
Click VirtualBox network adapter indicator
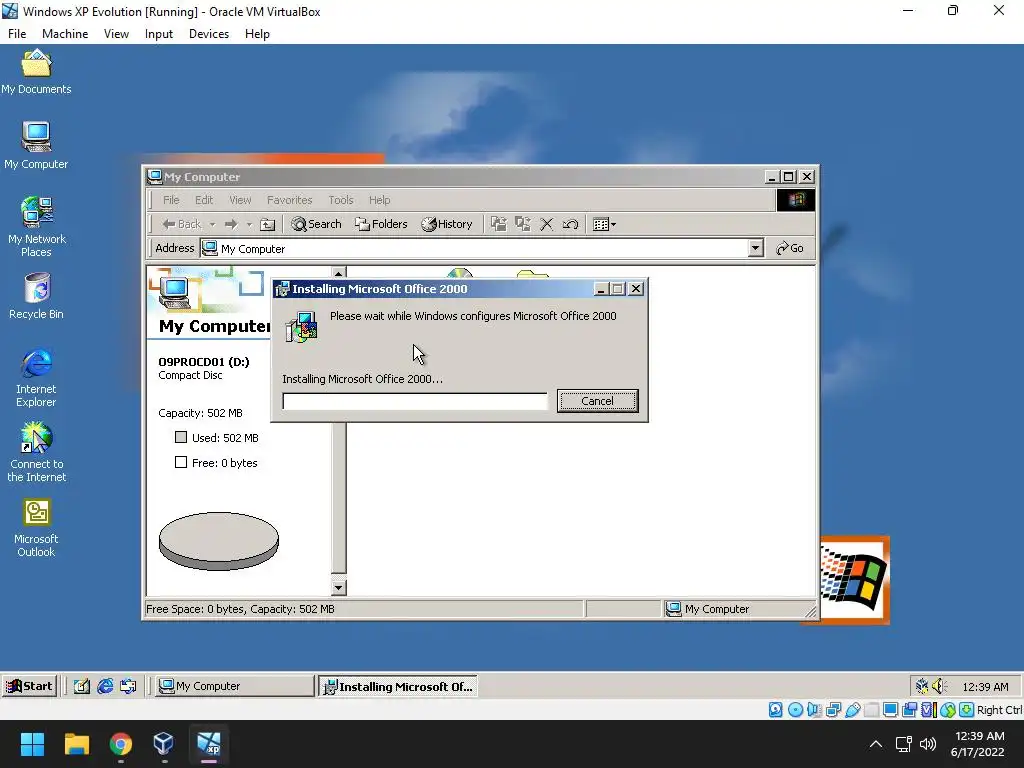833,709
